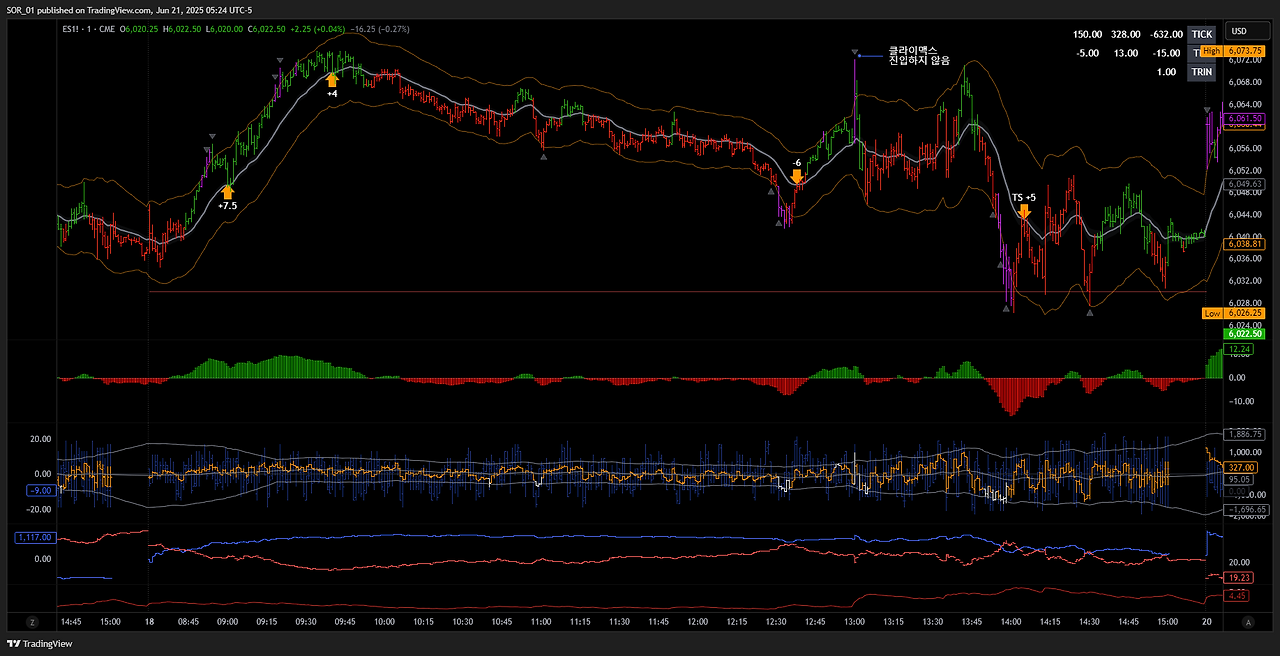The height and width of the screenshot is (656, 1280).
Task: Click the orange +7.5 trade arrow marker
Action: tap(229, 191)
